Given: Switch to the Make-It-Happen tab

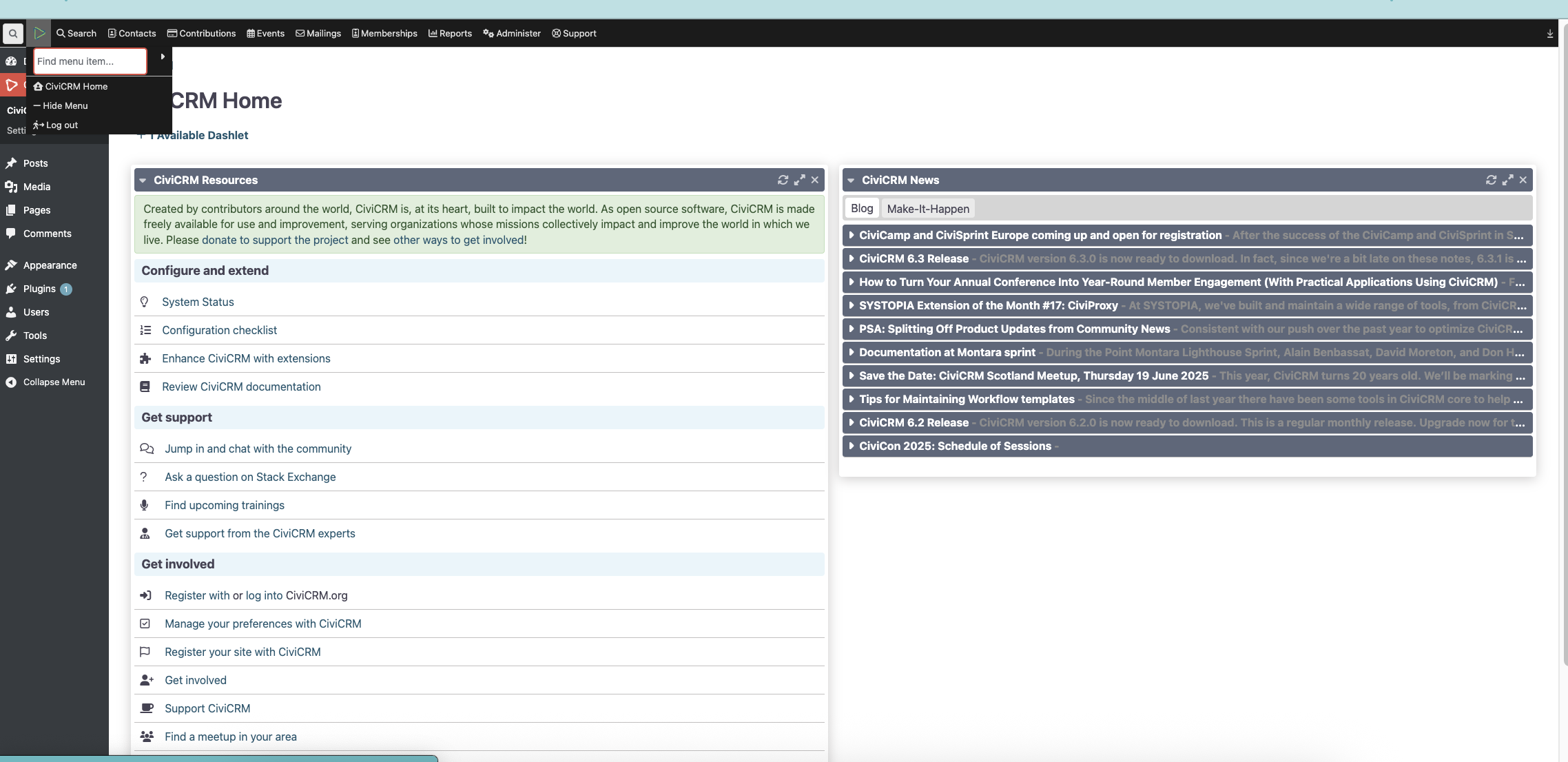Looking at the screenshot, I should 928,209.
